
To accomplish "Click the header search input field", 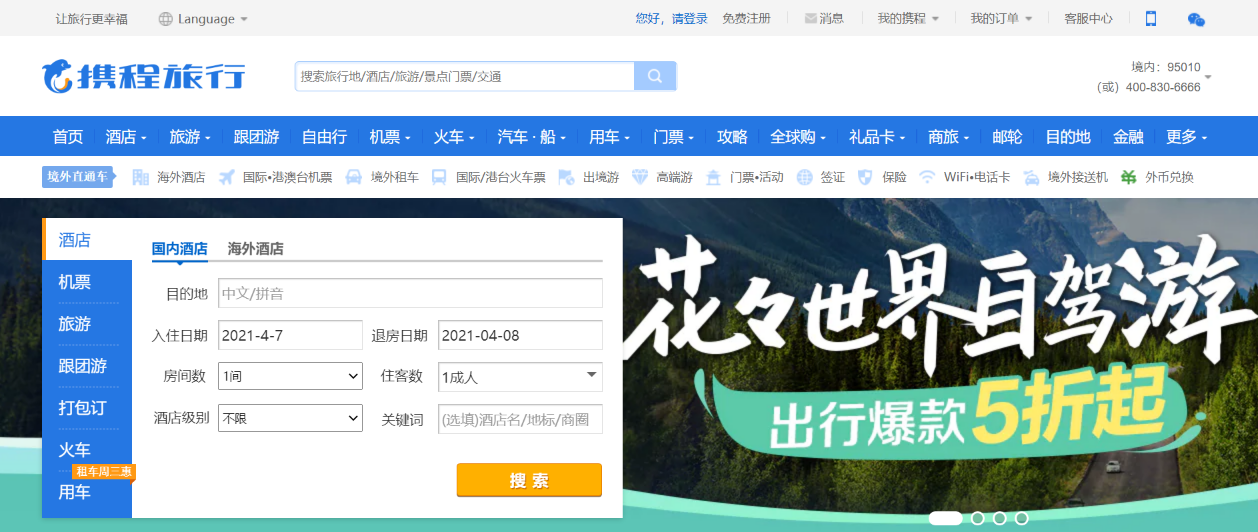I will pos(465,76).
